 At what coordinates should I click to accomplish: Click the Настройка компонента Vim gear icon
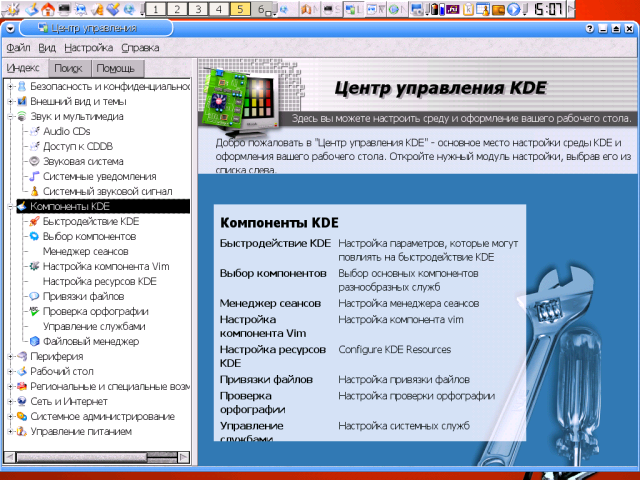tap(35, 266)
